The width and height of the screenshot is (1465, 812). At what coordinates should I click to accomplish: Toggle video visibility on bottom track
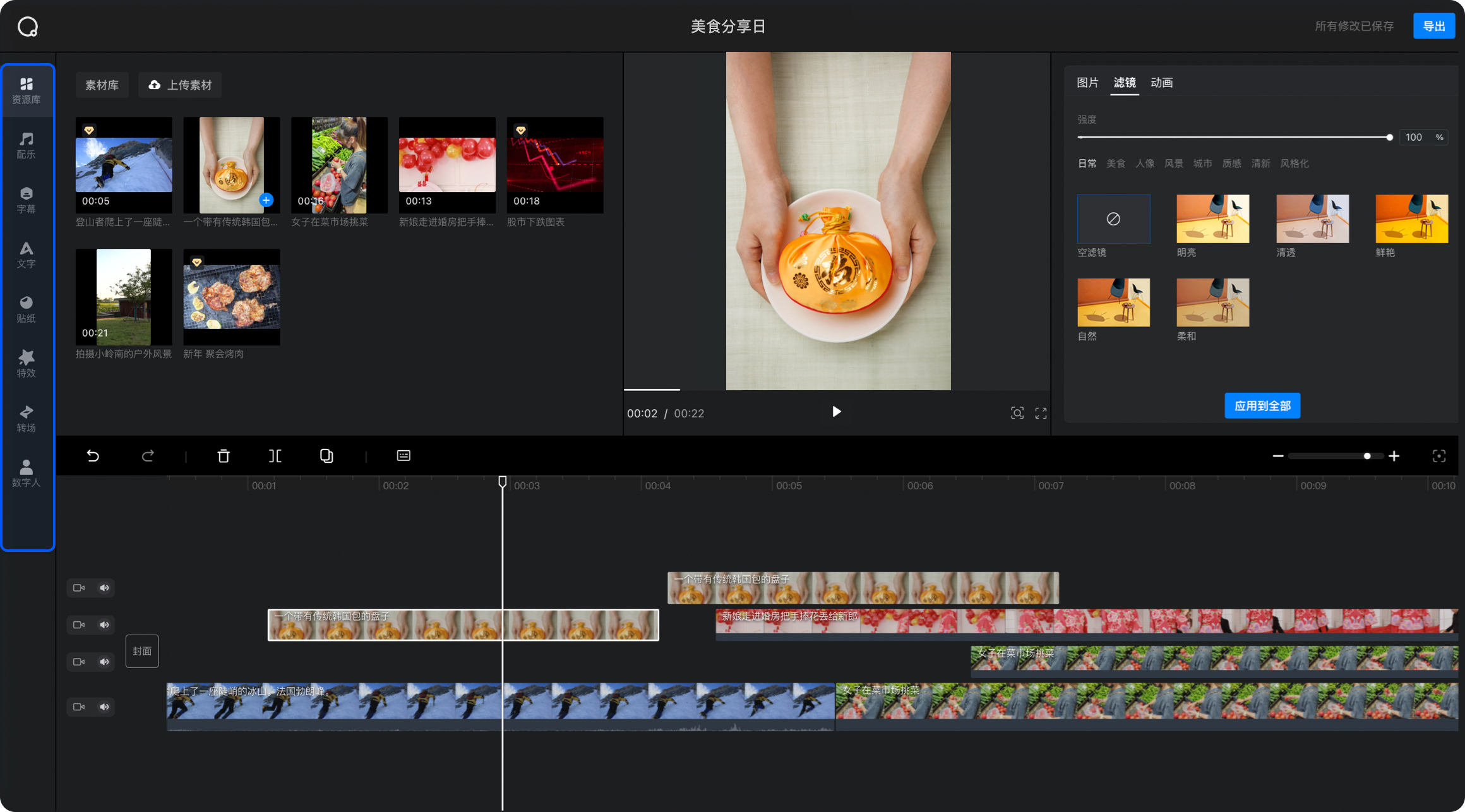click(x=79, y=707)
